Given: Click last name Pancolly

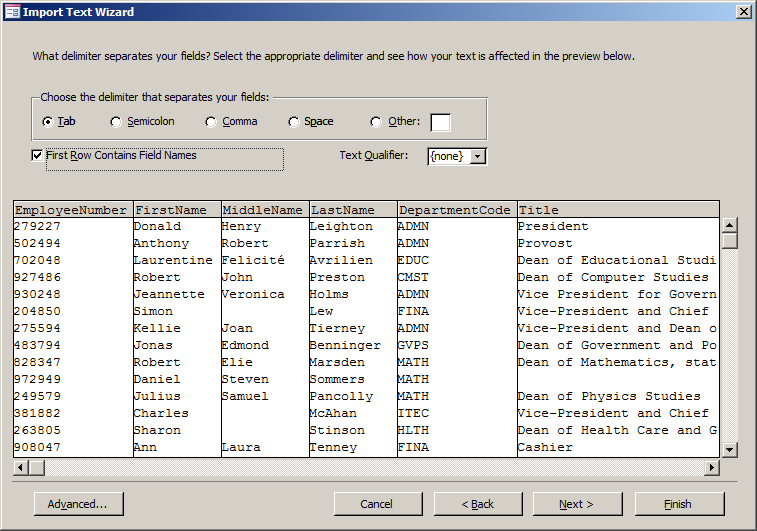Looking at the screenshot, I should [x=341, y=396].
